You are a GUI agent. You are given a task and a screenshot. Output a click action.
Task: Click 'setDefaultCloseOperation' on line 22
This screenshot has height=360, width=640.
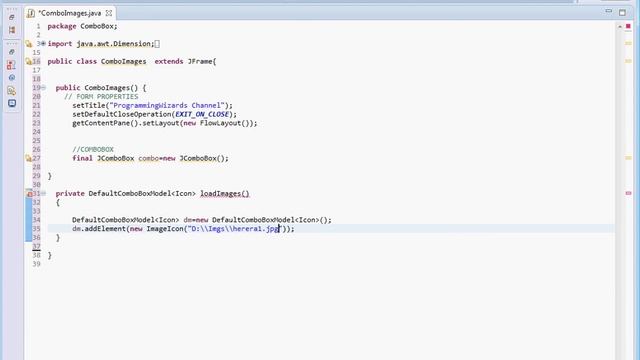point(122,114)
